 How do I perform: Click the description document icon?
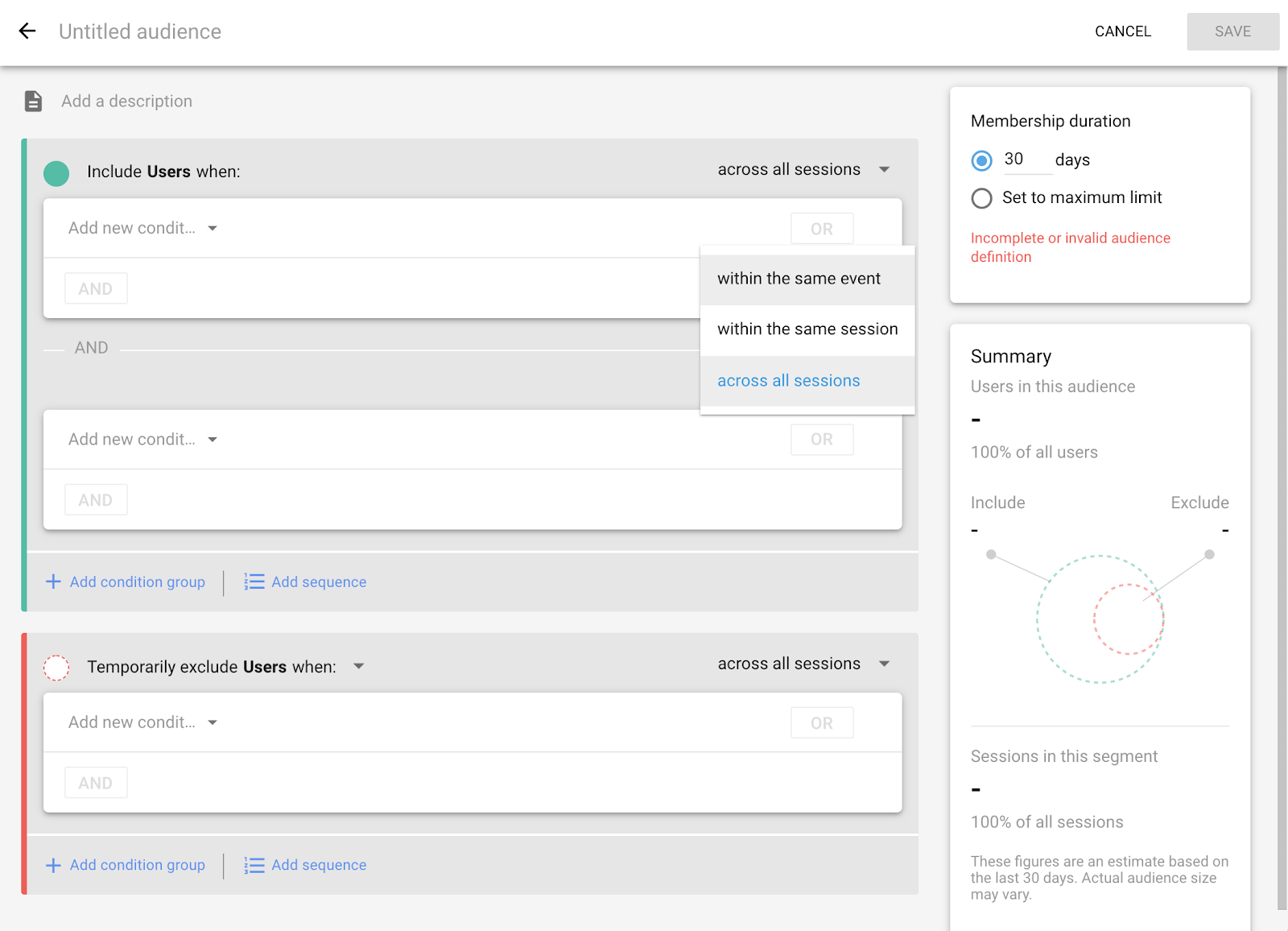(33, 101)
